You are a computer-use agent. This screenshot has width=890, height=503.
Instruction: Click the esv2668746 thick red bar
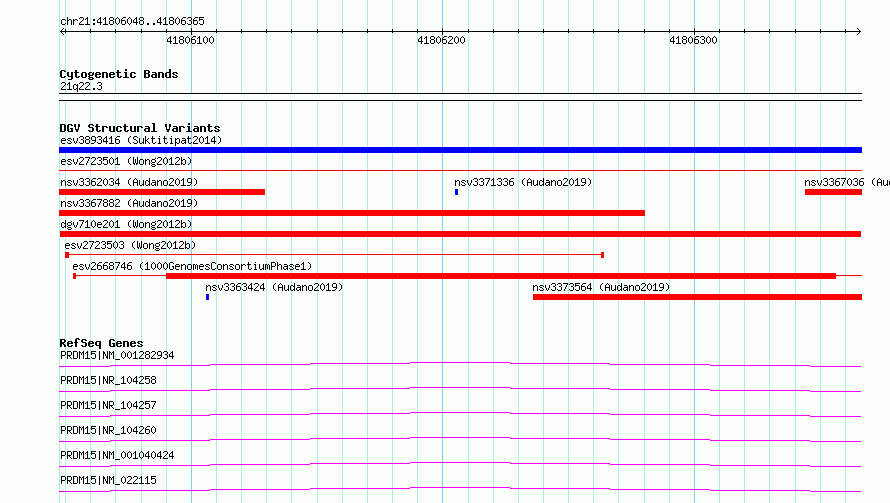(501, 276)
